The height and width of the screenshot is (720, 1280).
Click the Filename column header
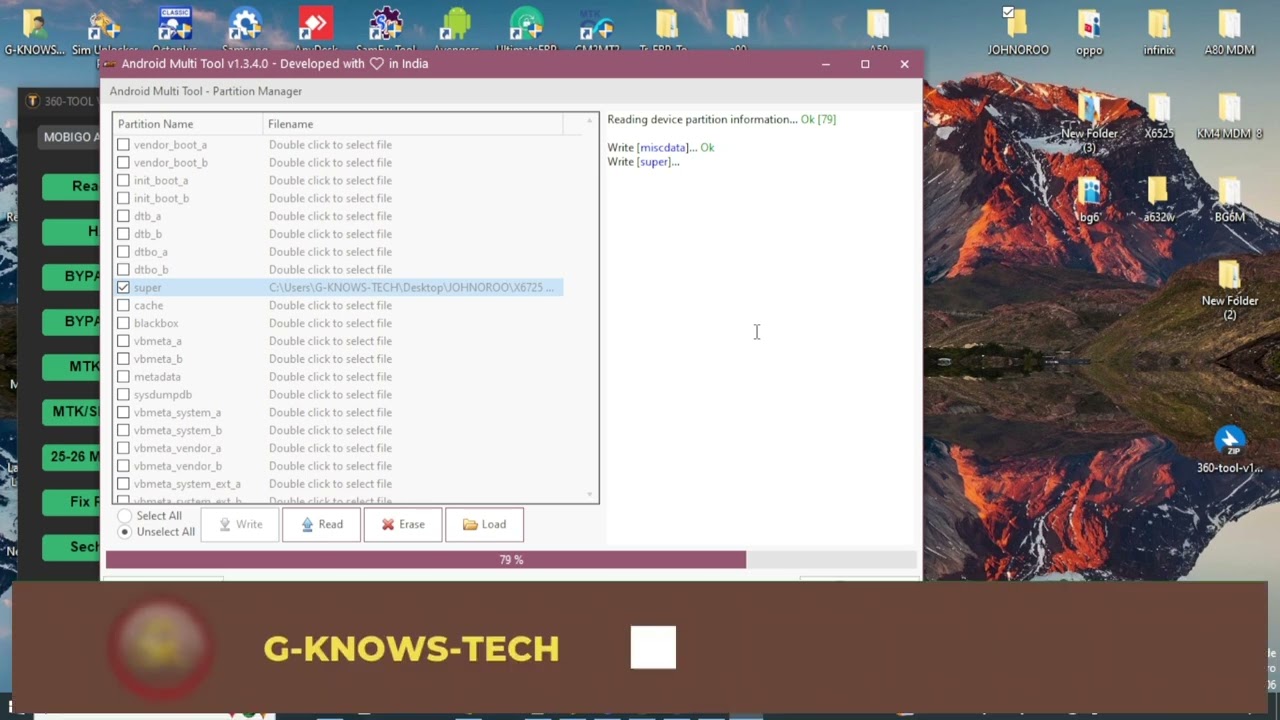(x=413, y=124)
